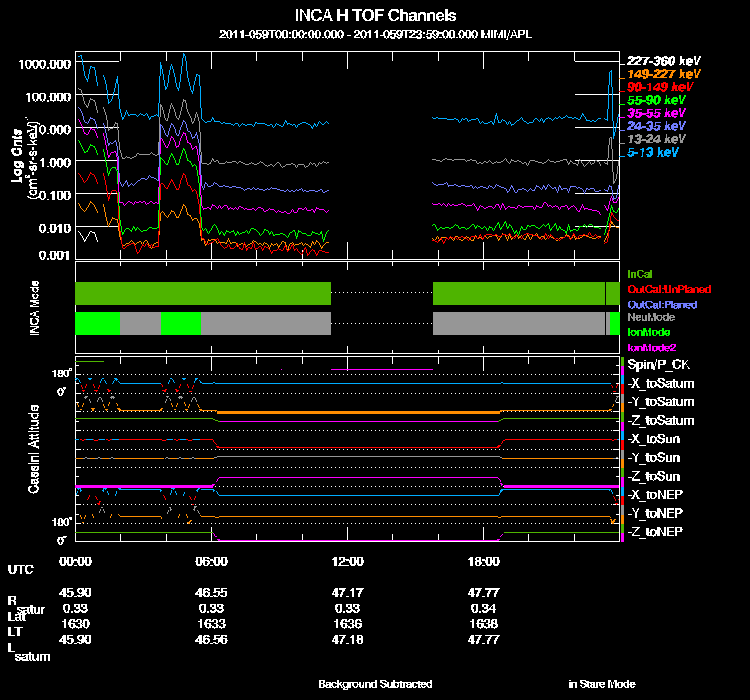This screenshot has height=700, width=750.
Task: Click the INCA H TOF Channels title
Action: click(x=376, y=16)
